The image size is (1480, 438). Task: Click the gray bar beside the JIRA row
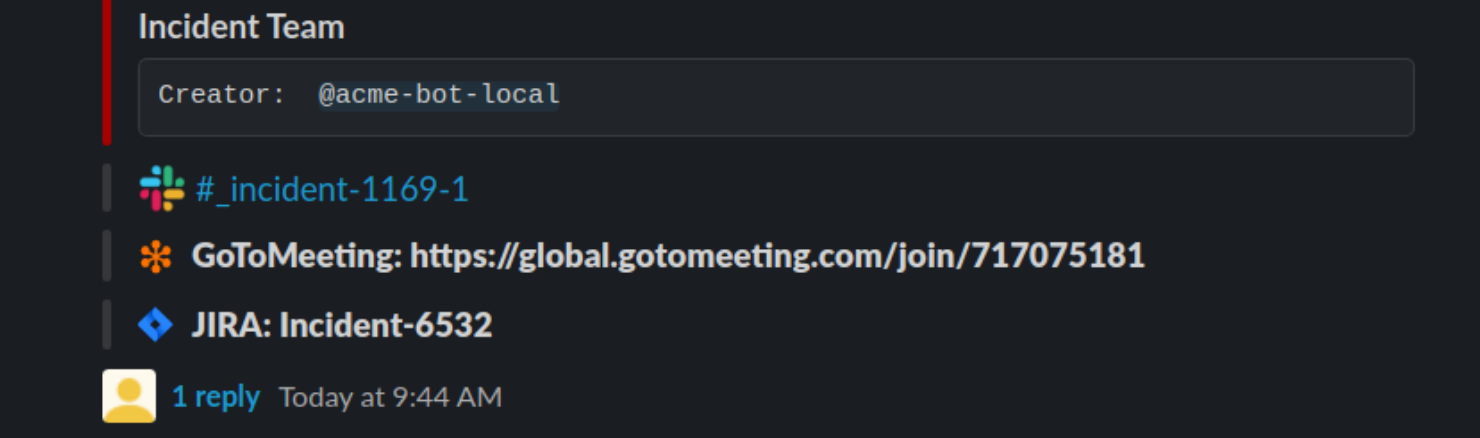(107, 324)
